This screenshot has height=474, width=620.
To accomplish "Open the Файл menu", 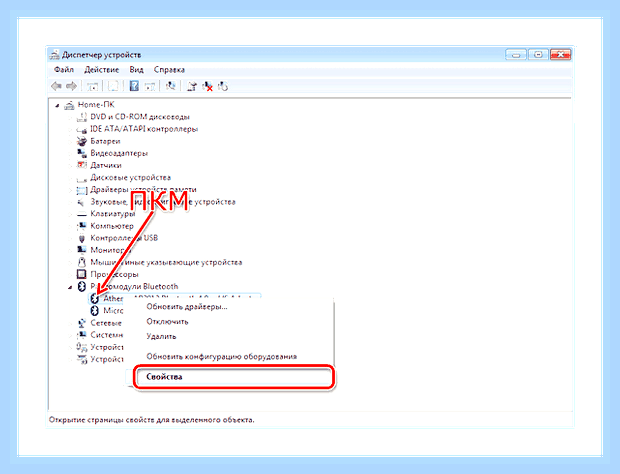I will tap(64, 70).
